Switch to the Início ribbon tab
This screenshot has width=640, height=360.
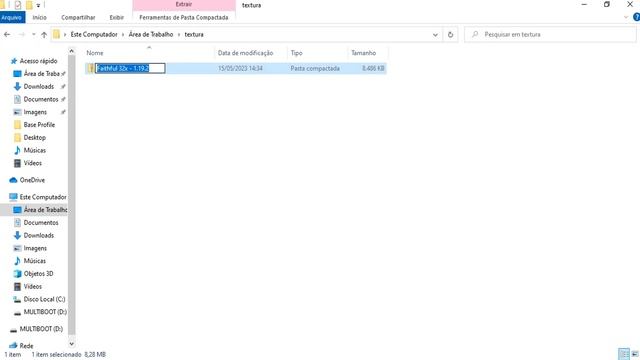pyautogui.click(x=40, y=18)
